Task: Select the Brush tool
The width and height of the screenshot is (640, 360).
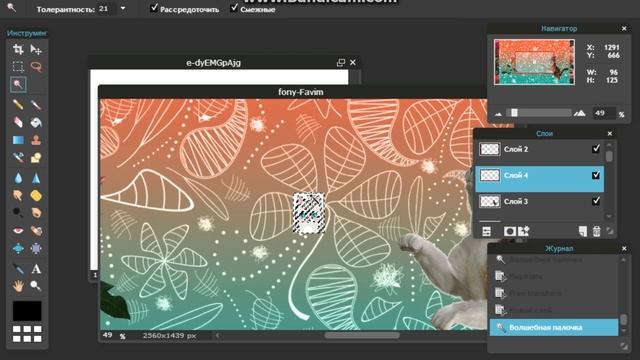Action: 36,104
